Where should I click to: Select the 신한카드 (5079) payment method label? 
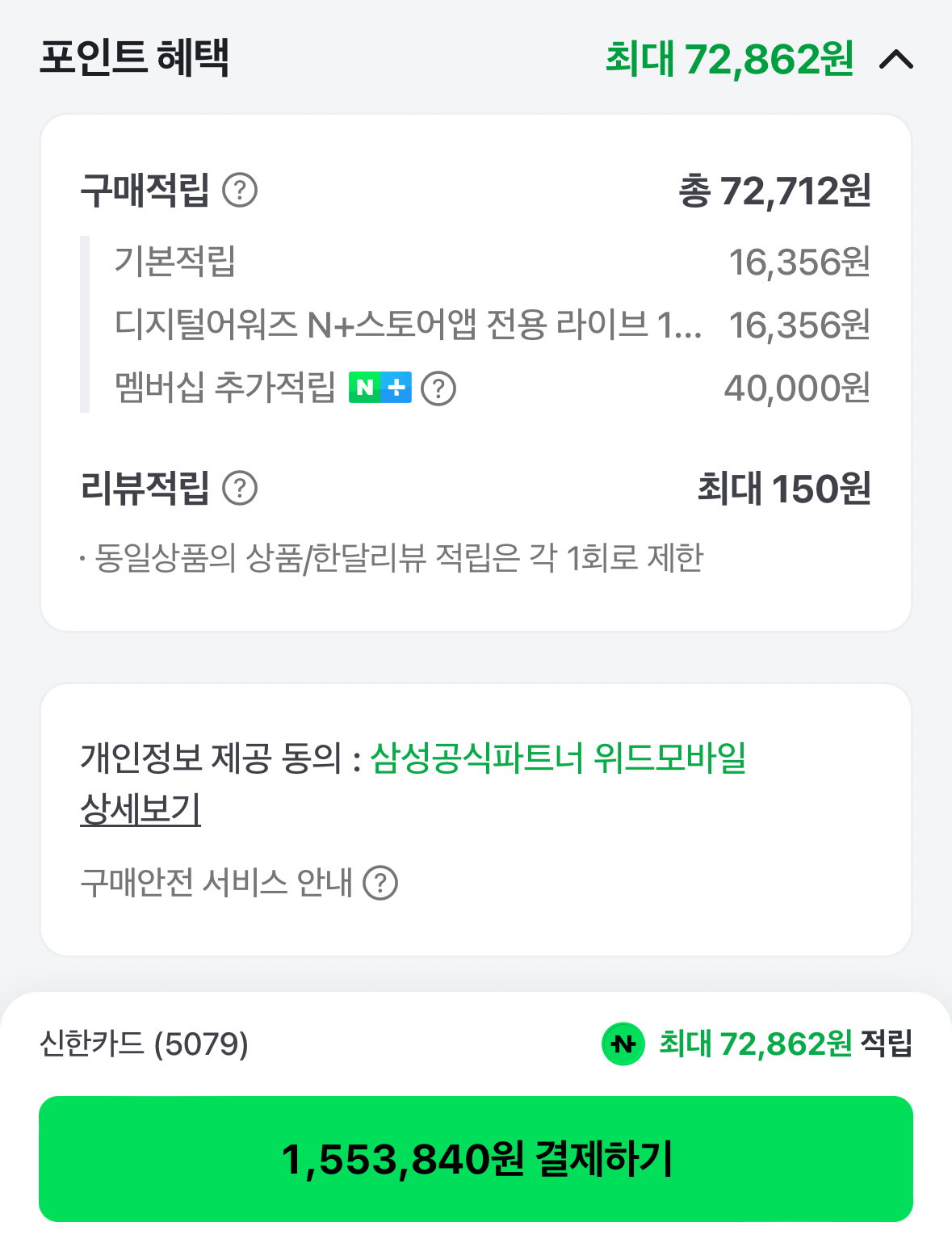[144, 1044]
